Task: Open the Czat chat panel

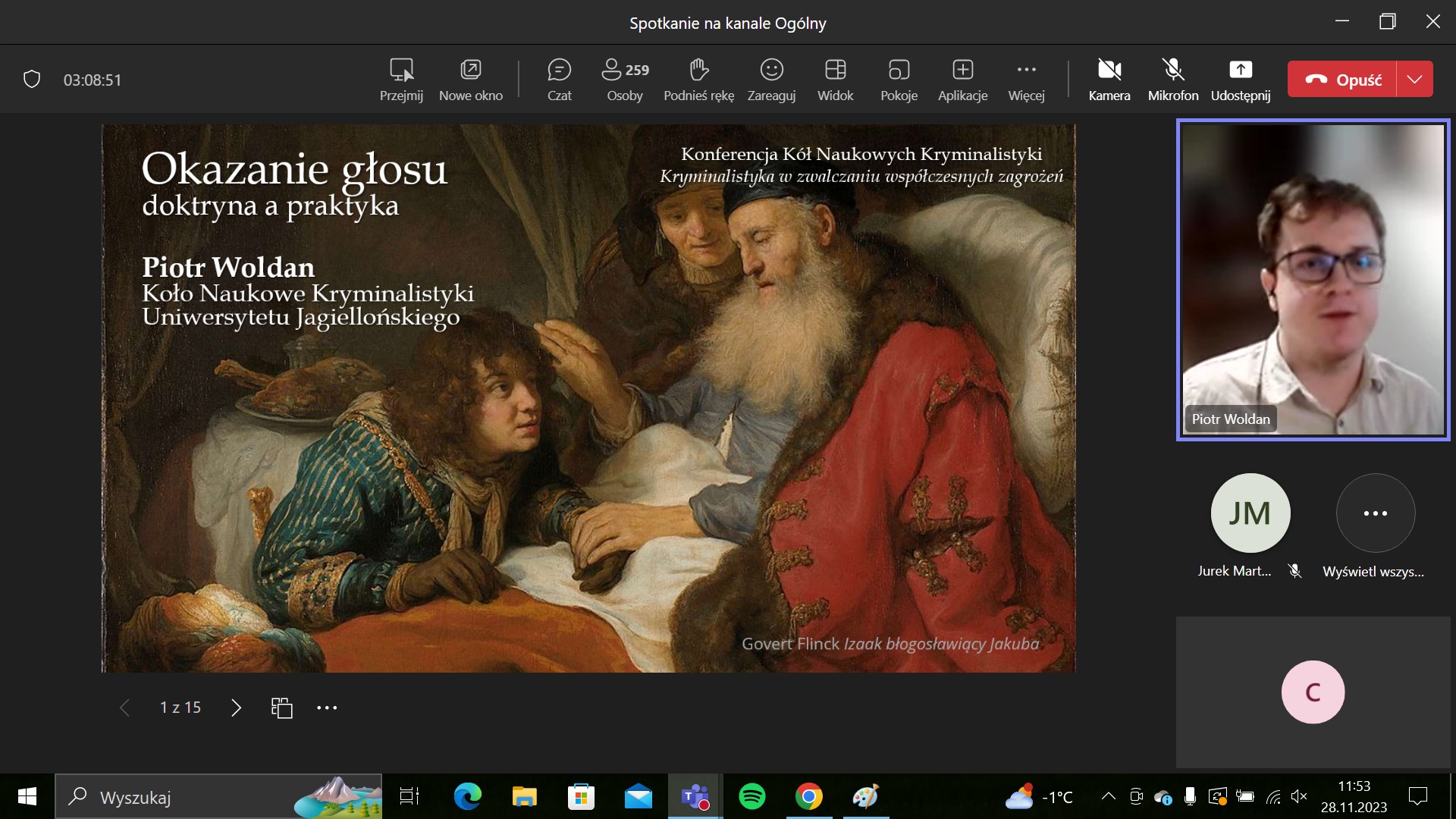Action: click(x=559, y=79)
